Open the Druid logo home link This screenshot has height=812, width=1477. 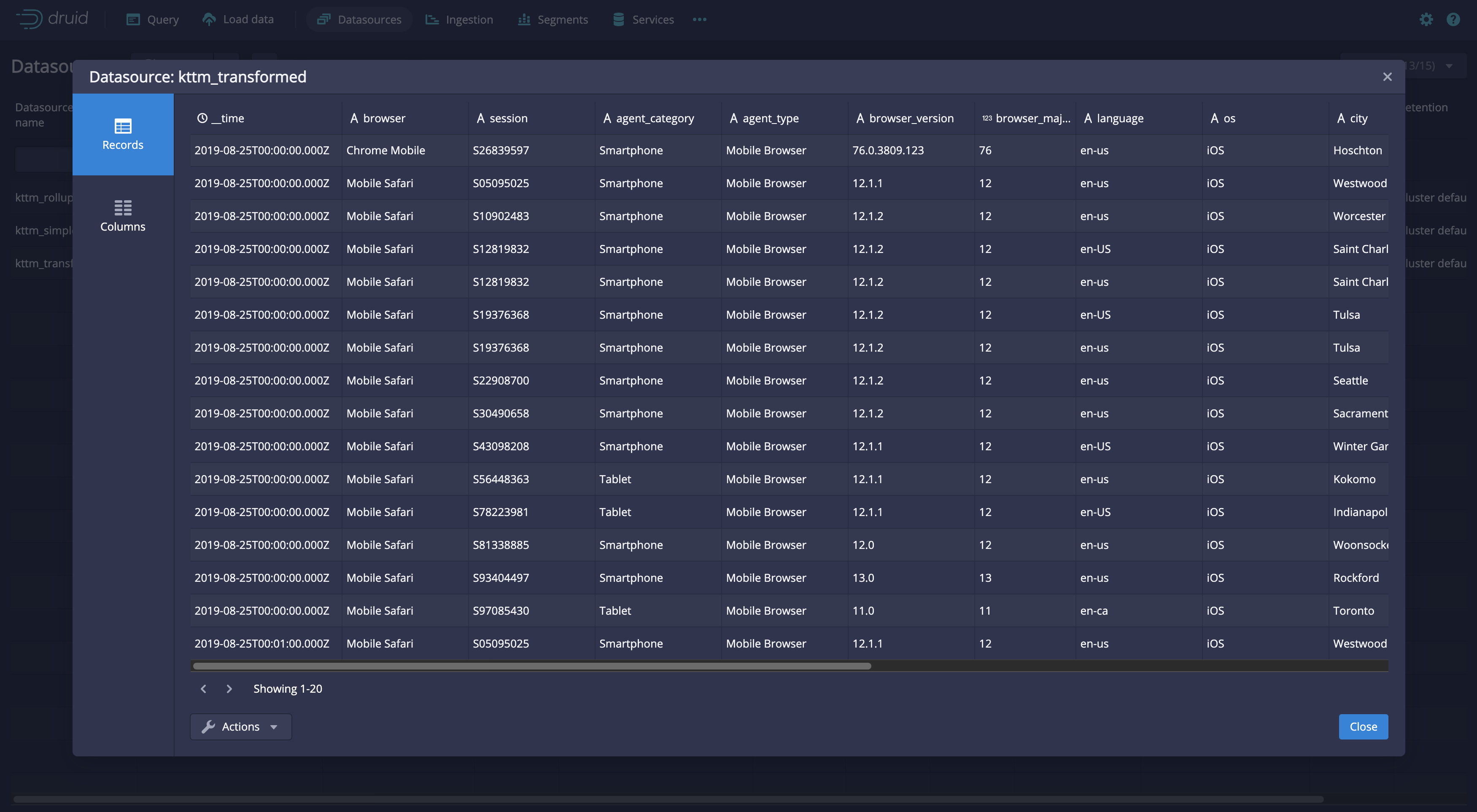tap(52, 19)
